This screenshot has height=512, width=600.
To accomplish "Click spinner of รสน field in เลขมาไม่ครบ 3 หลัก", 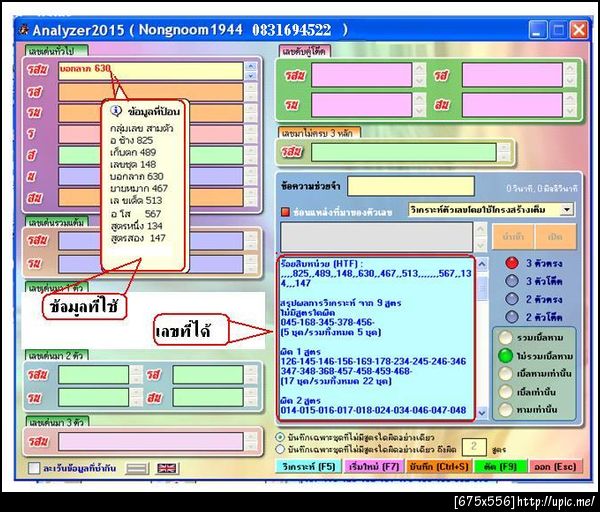I will coord(504,152).
